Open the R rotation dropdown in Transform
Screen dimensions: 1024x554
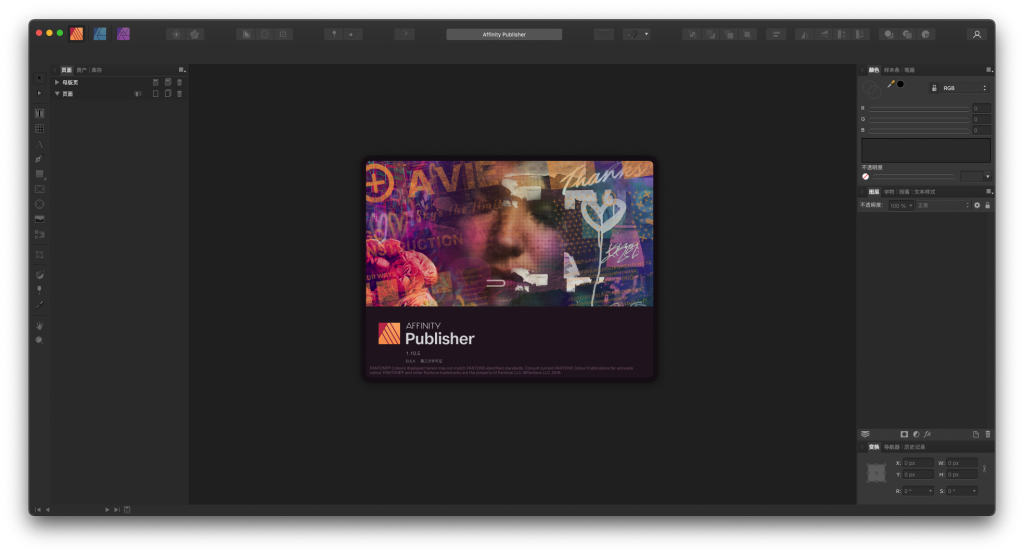pos(930,491)
